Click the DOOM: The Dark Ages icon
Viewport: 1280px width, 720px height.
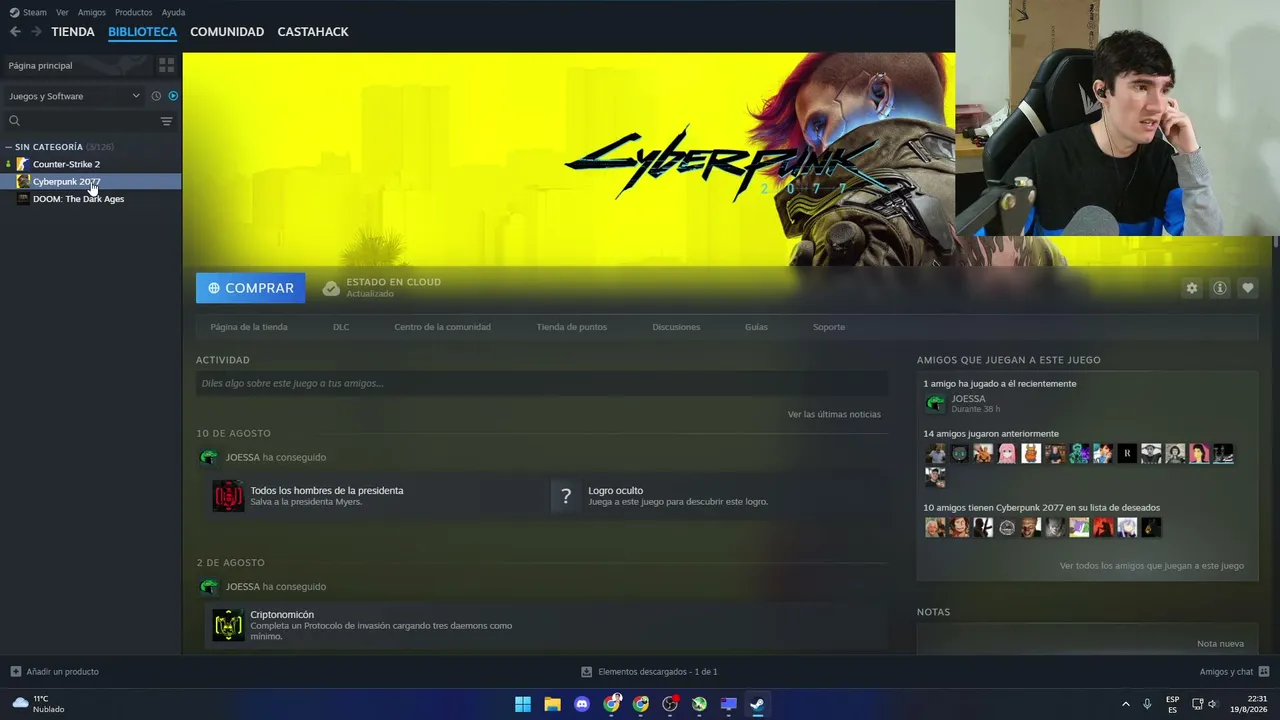point(23,199)
